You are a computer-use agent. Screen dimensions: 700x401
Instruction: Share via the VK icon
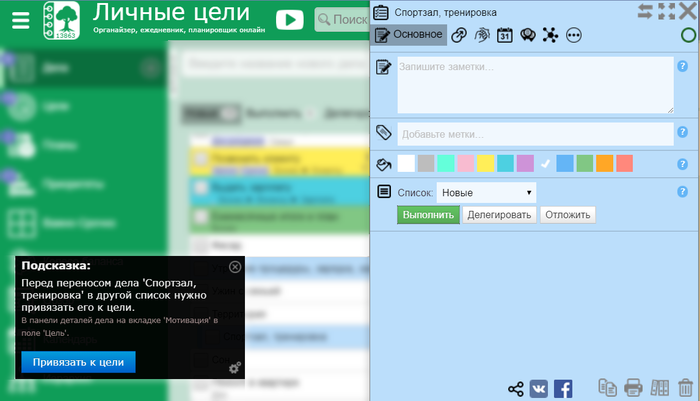(539, 389)
